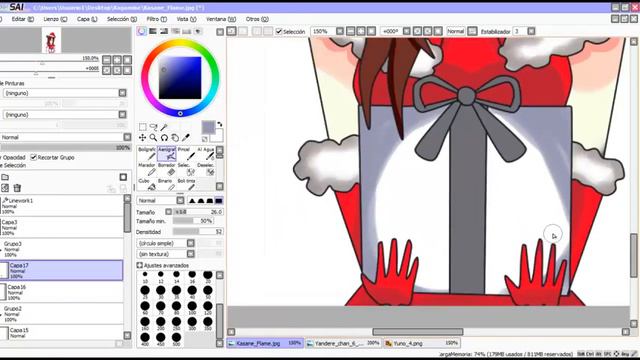Choose the Bol.tinta ink pen

coord(186,184)
